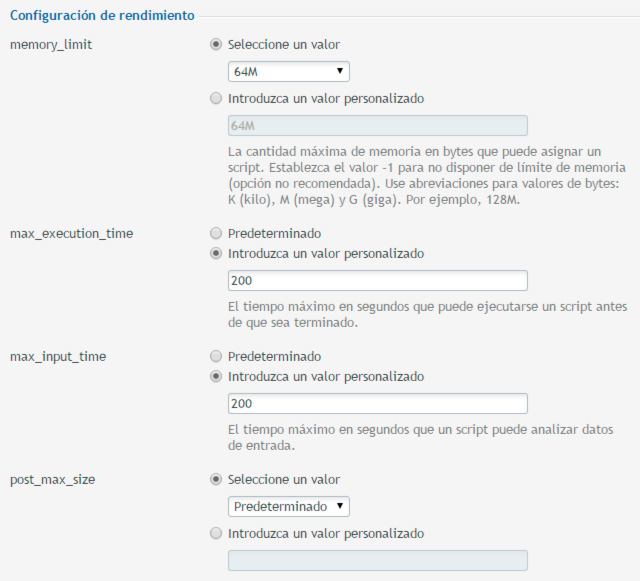640x581 pixels.
Task: Click the post_max_size setting label
Action: (x=52, y=480)
